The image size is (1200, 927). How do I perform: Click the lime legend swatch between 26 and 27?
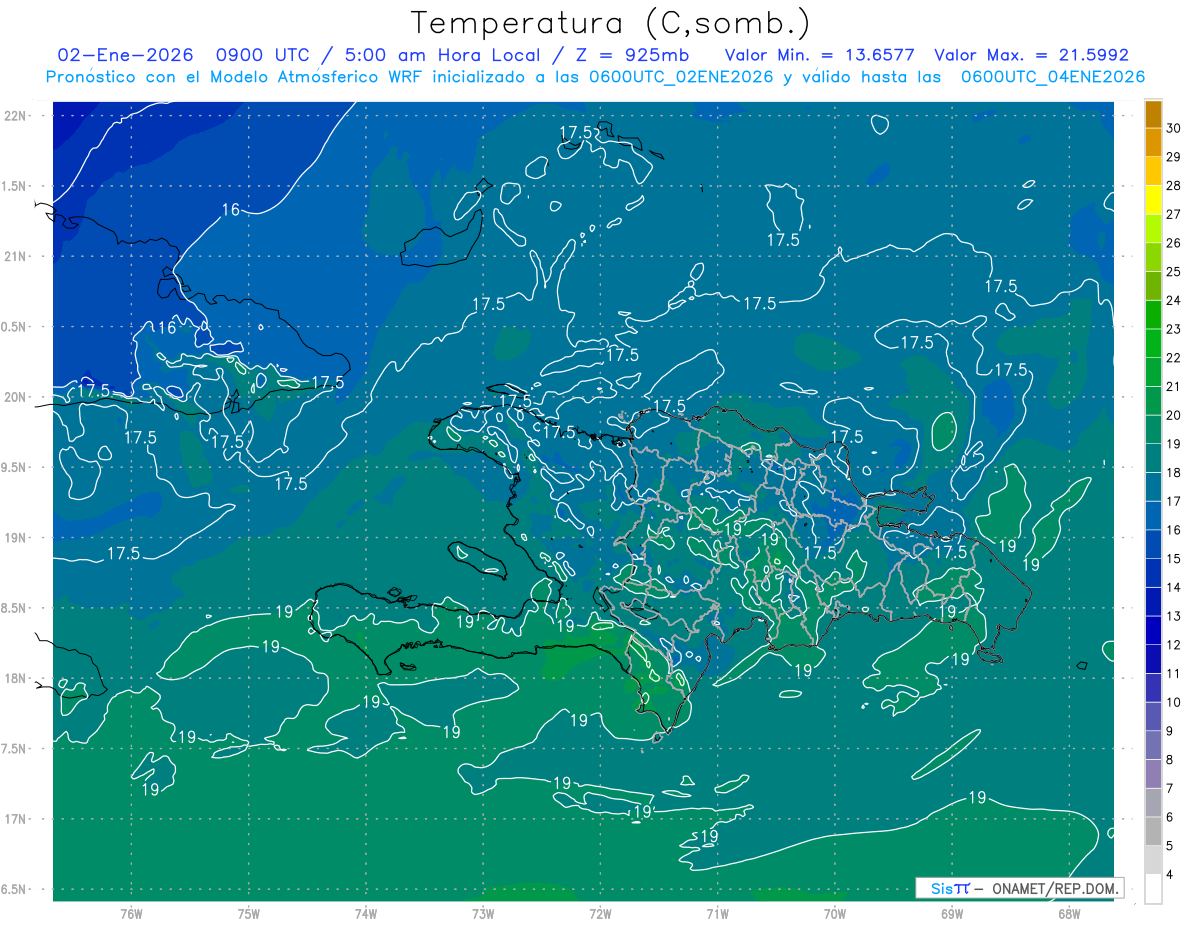pos(1153,228)
